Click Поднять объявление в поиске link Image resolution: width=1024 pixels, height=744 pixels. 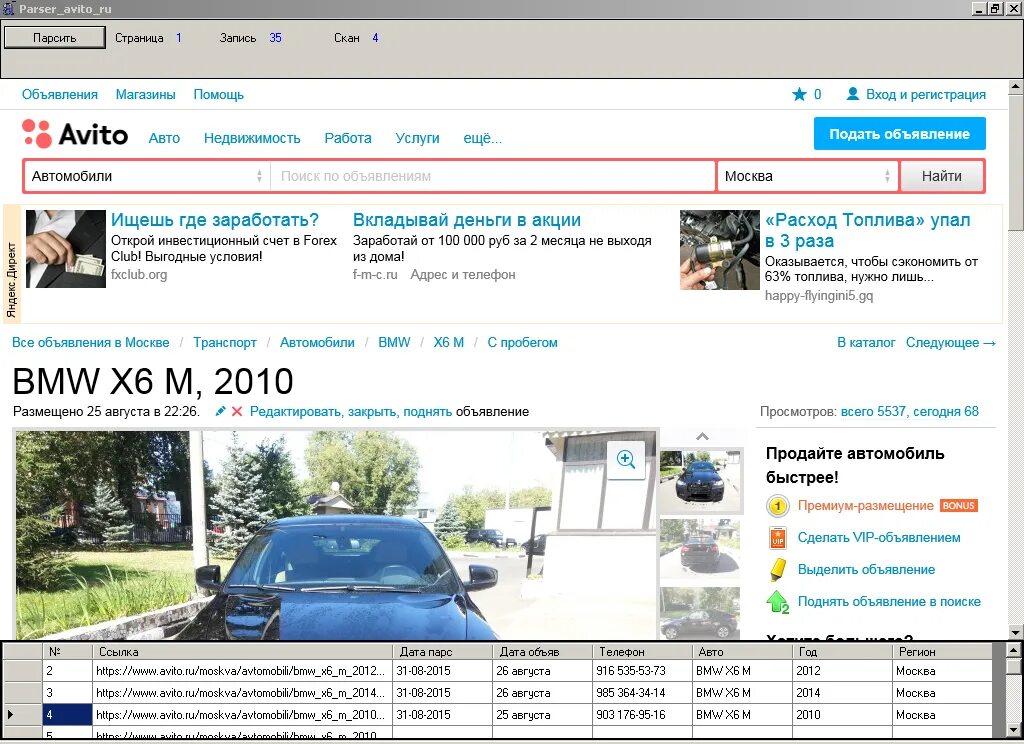coord(889,602)
